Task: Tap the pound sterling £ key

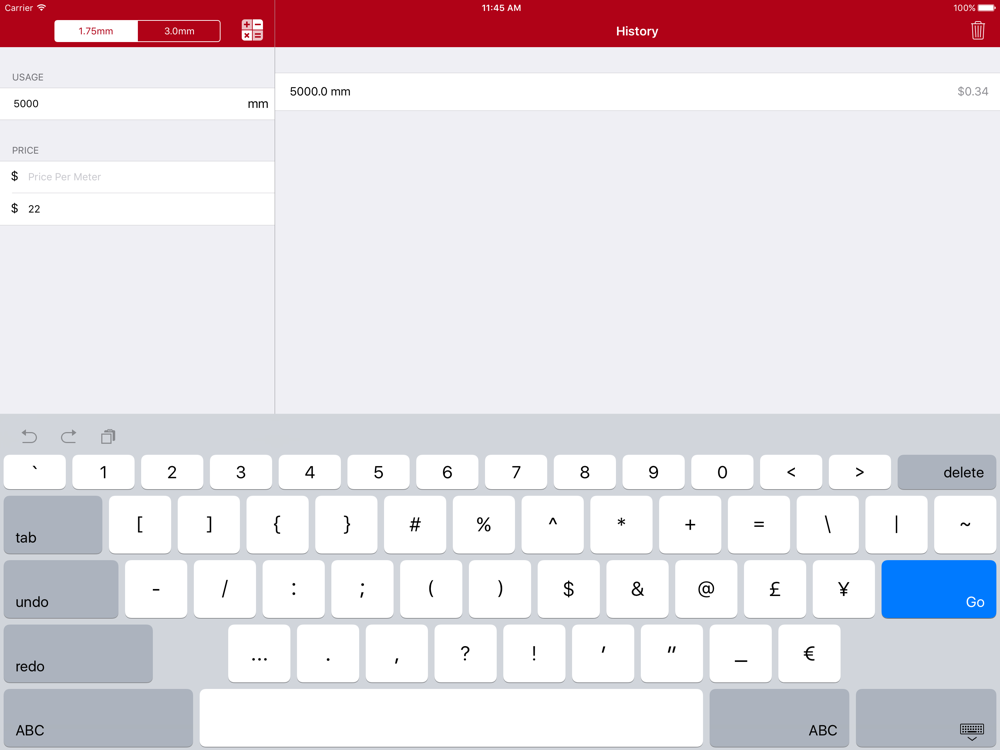Action: pos(775,589)
